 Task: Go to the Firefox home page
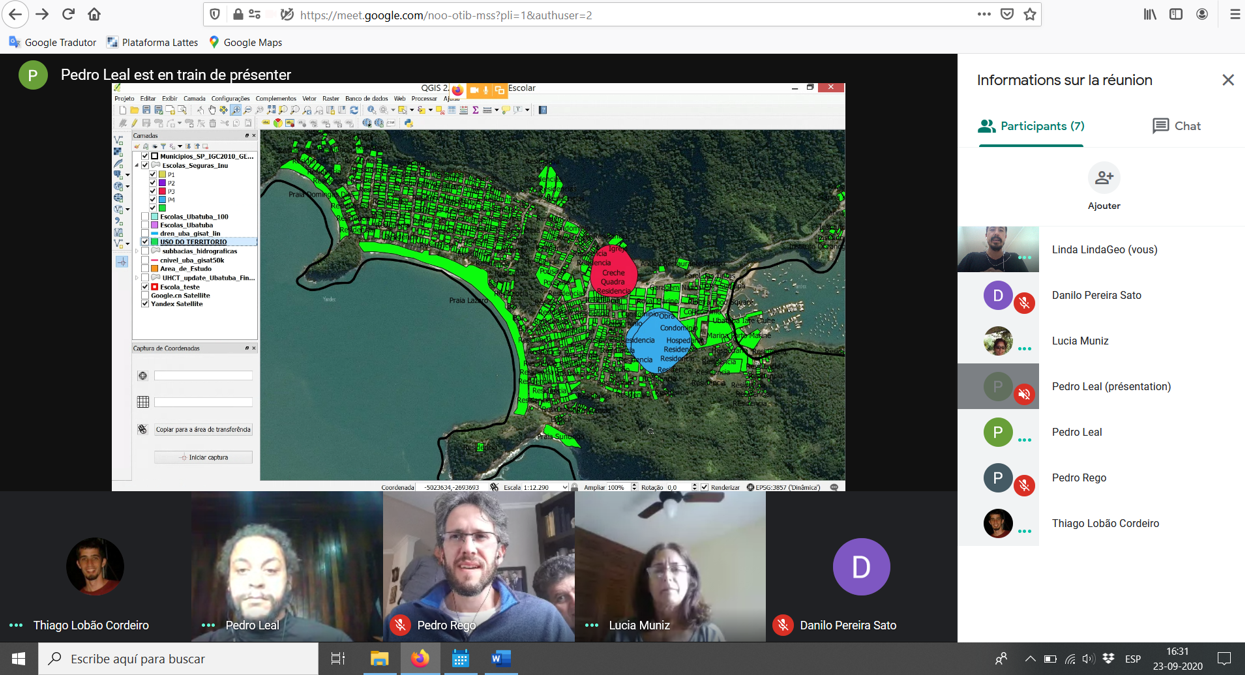[x=94, y=15]
